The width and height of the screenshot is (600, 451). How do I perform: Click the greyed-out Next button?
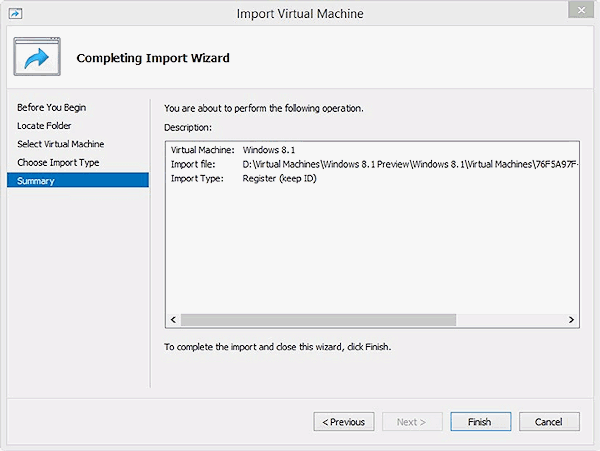click(411, 422)
